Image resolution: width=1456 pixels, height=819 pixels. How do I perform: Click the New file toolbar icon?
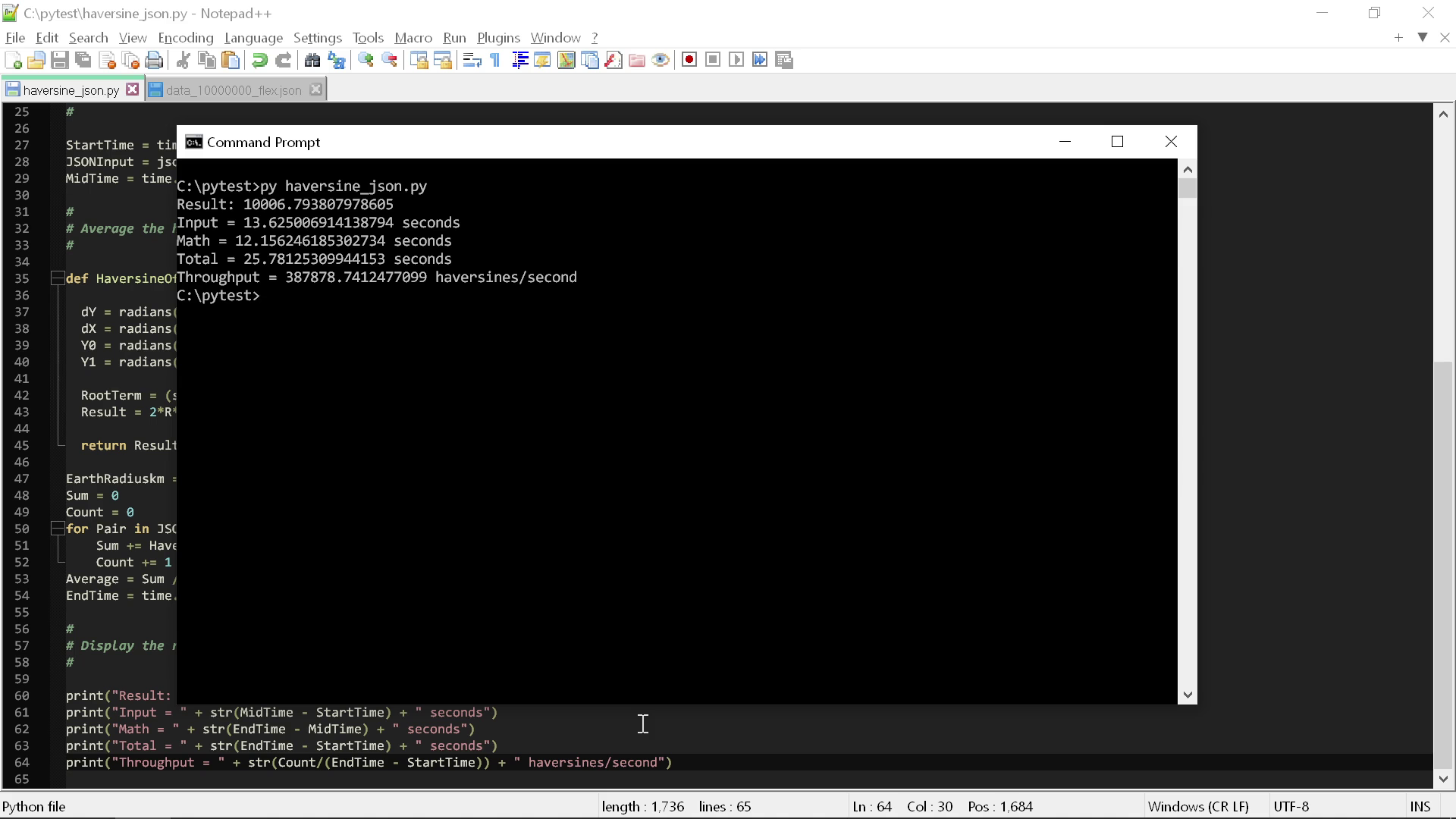click(x=13, y=61)
